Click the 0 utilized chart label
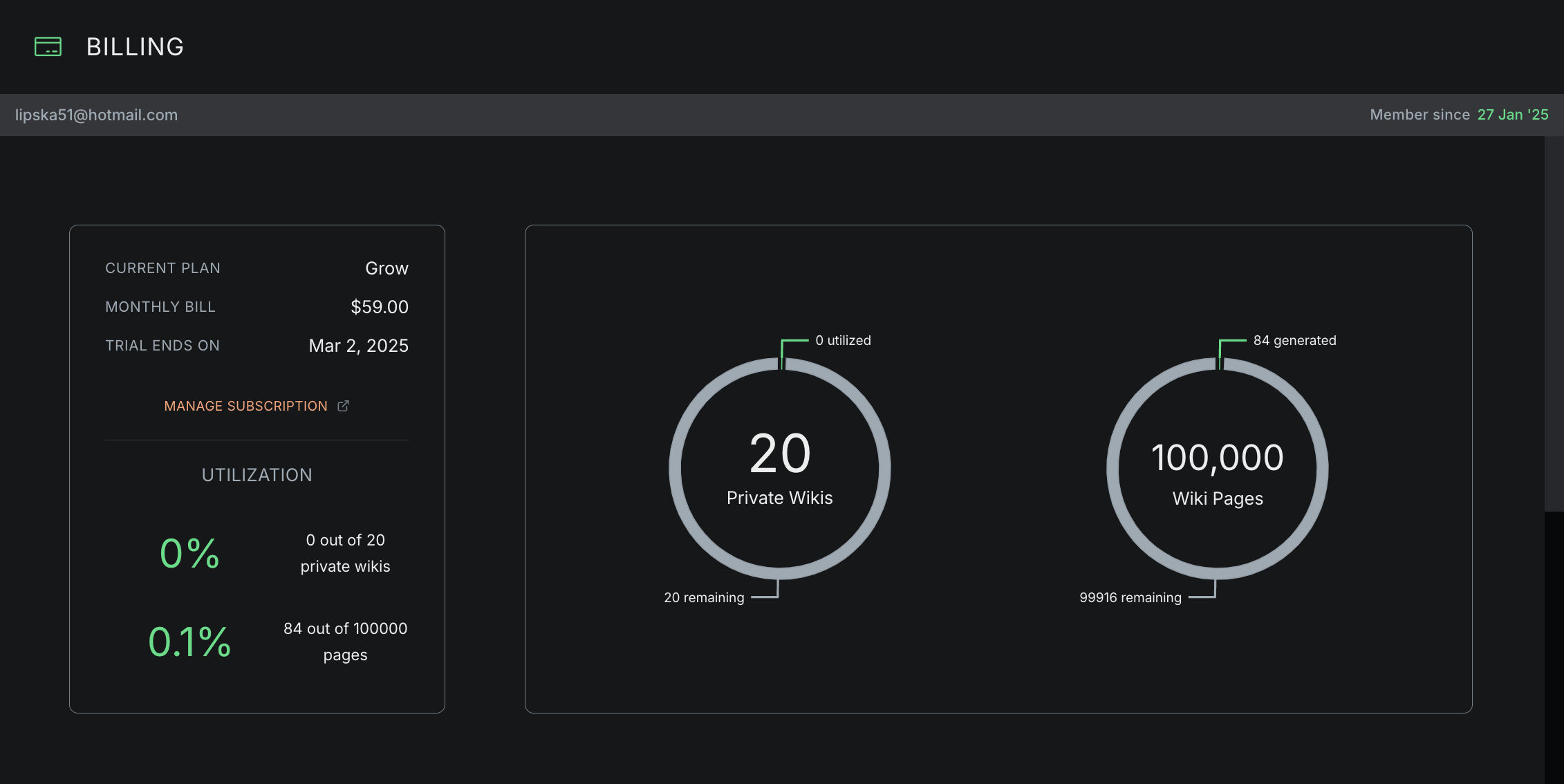 click(x=843, y=340)
